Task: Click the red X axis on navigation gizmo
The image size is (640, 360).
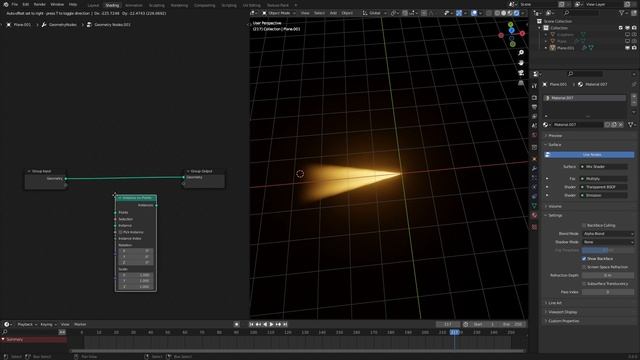Action: (522, 33)
